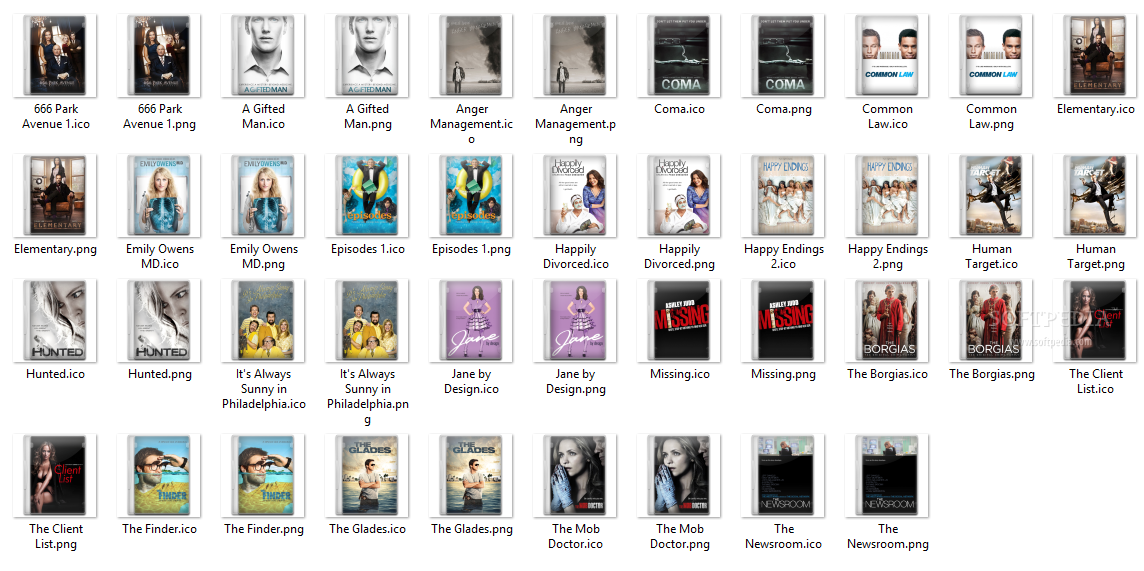The width and height of the screenshot is (1144, 571).
Task: Click the "Missing.ico" file name label
Action: (x=680, y=375)
